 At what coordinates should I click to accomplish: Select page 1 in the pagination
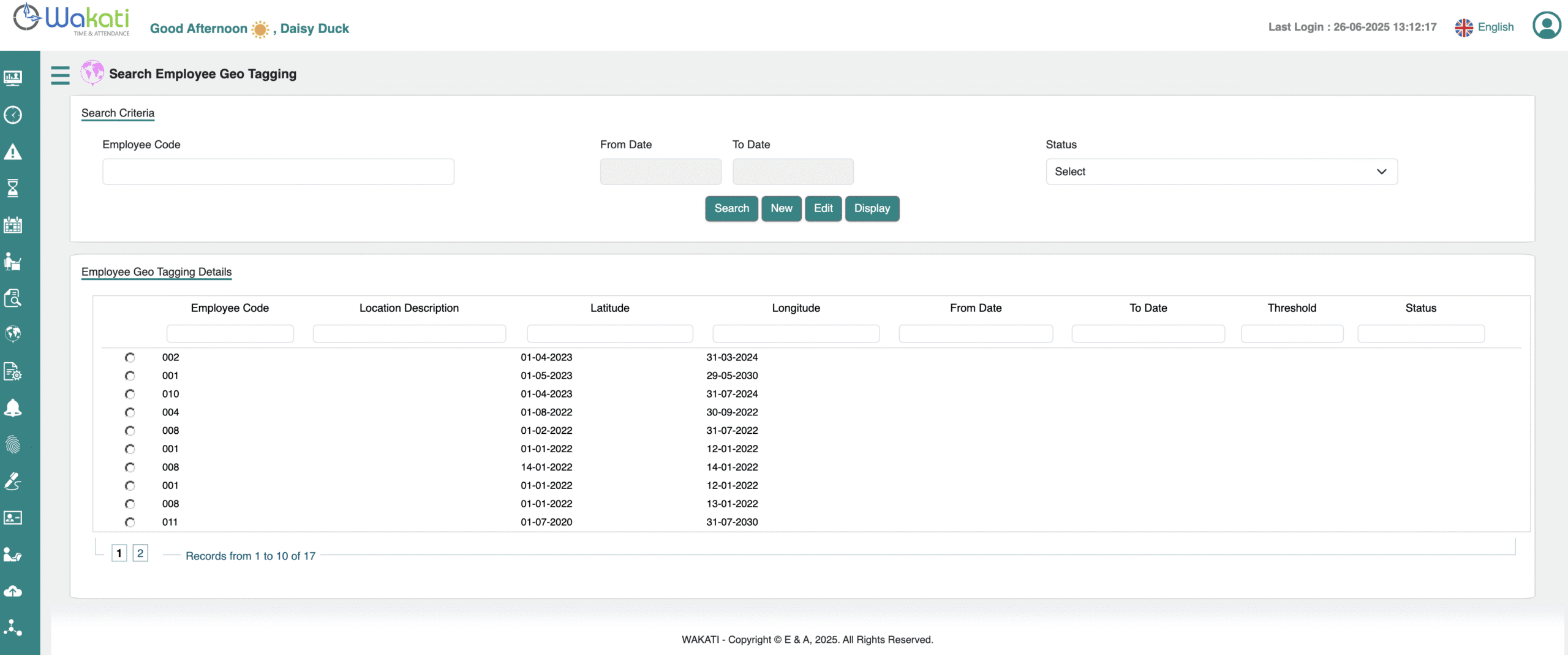tap(119, 553)
